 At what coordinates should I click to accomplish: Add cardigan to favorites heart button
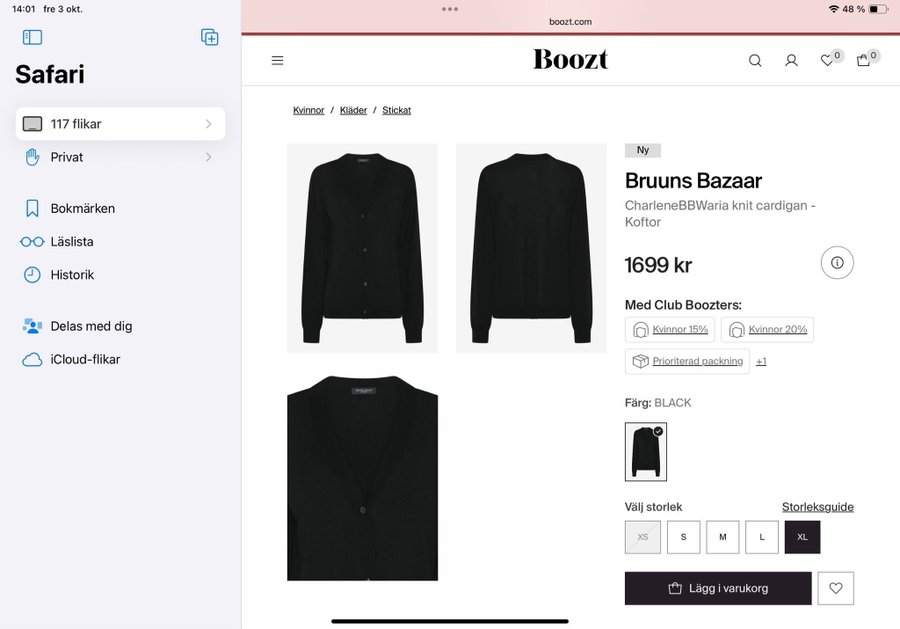[835, 588]
